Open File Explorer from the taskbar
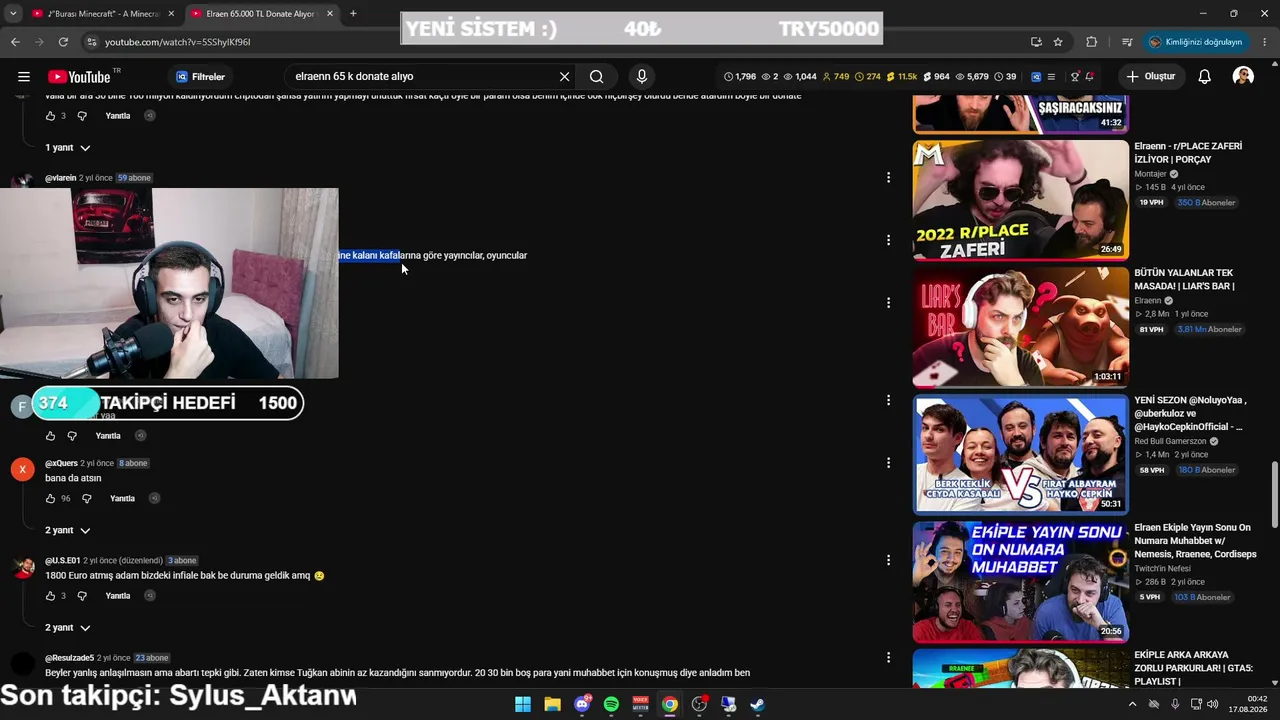The image size is (1280, 720). 552,704
